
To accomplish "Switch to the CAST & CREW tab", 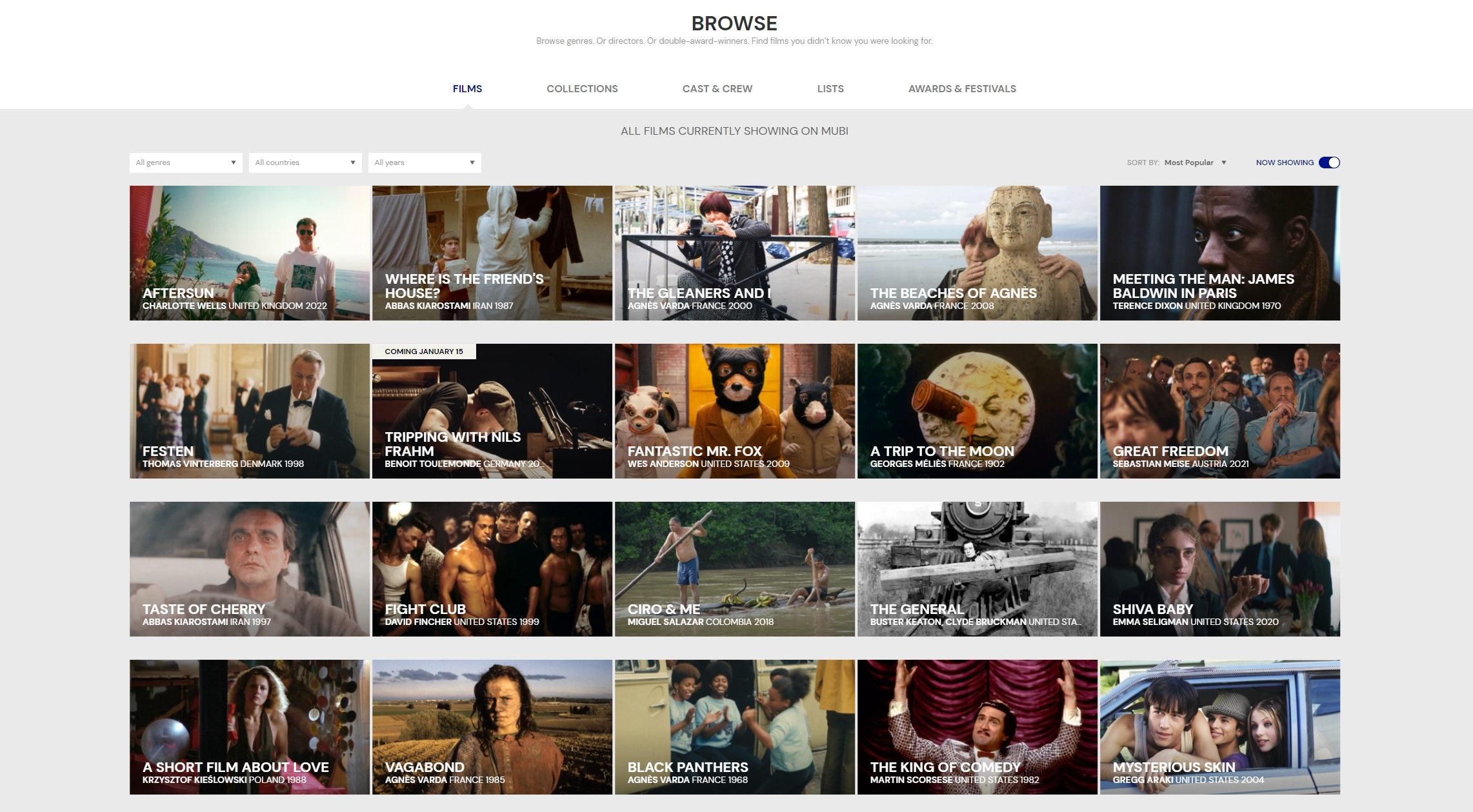I will 717,88.
